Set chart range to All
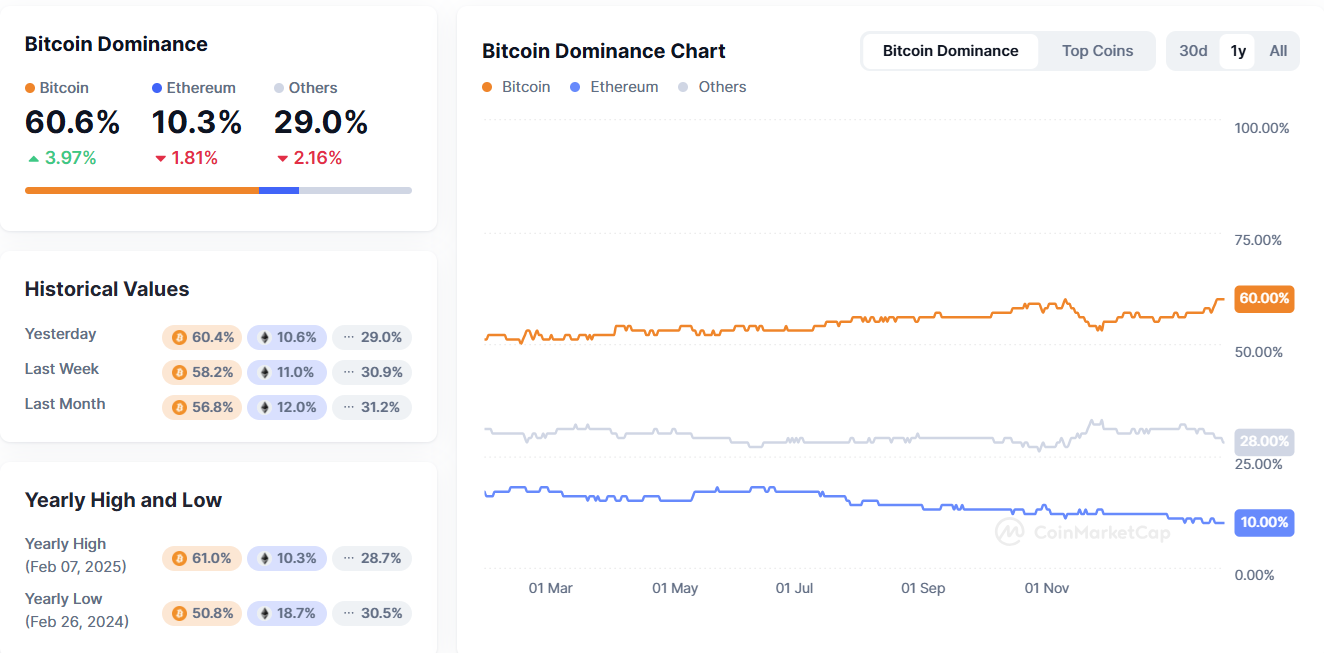The width and height of the screenshot is (1324, 653). [1278, 51]
